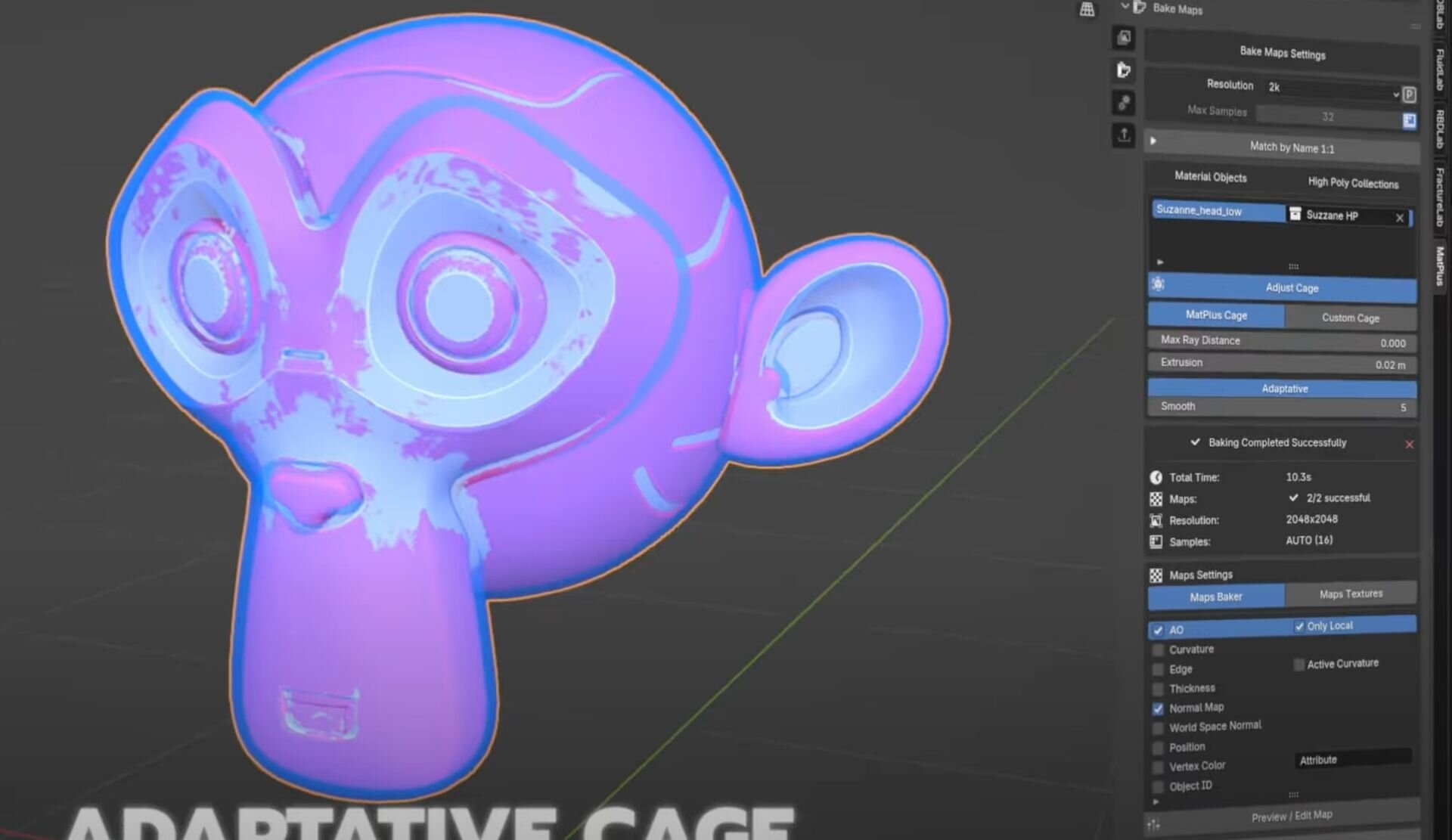1452x840 pixels.
Task: Click the Material Objects column label
Action: pos(1210,177)
